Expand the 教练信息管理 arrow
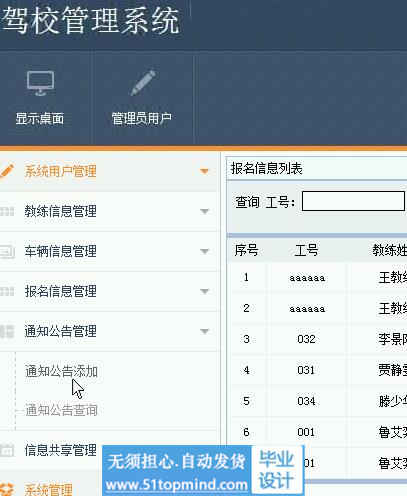Image resolution: width=407 pixels, height=496 pixels. 204,211
